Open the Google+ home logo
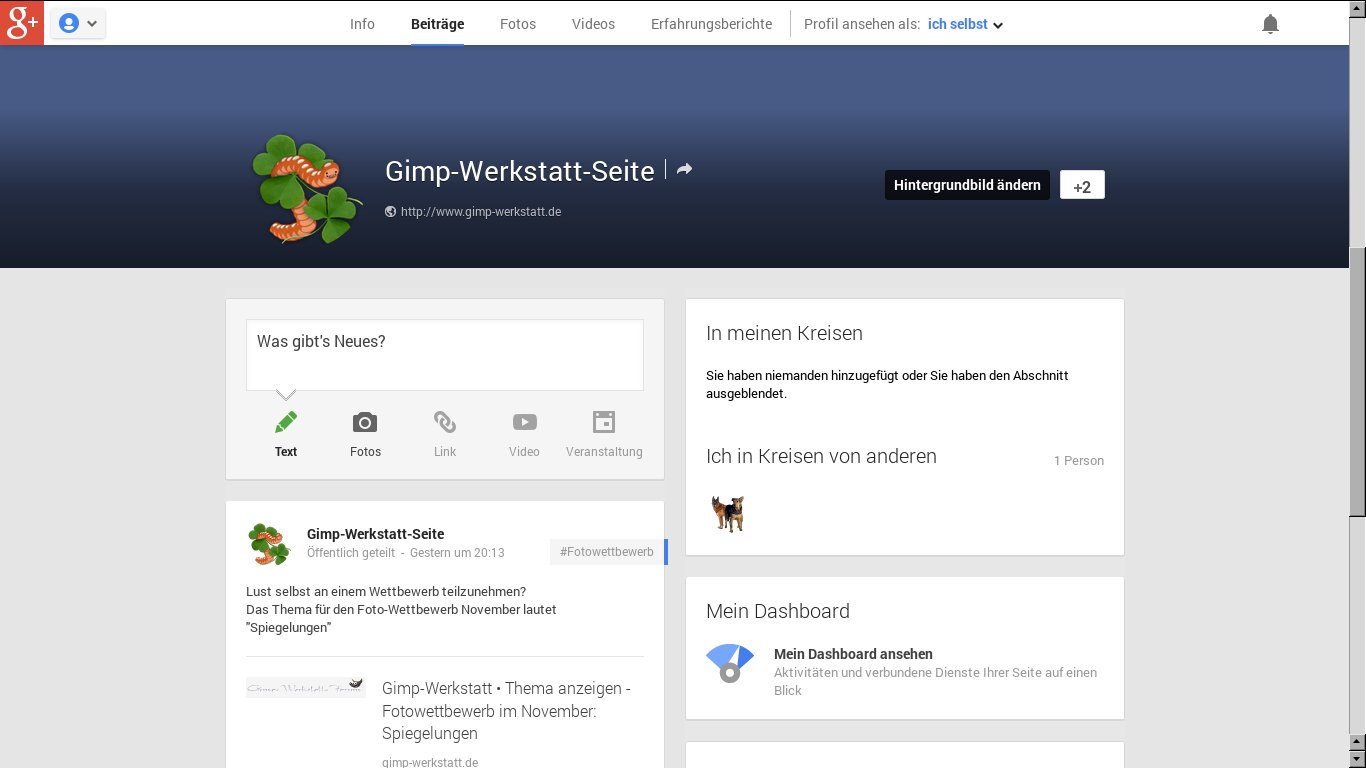 click(22, 22)
